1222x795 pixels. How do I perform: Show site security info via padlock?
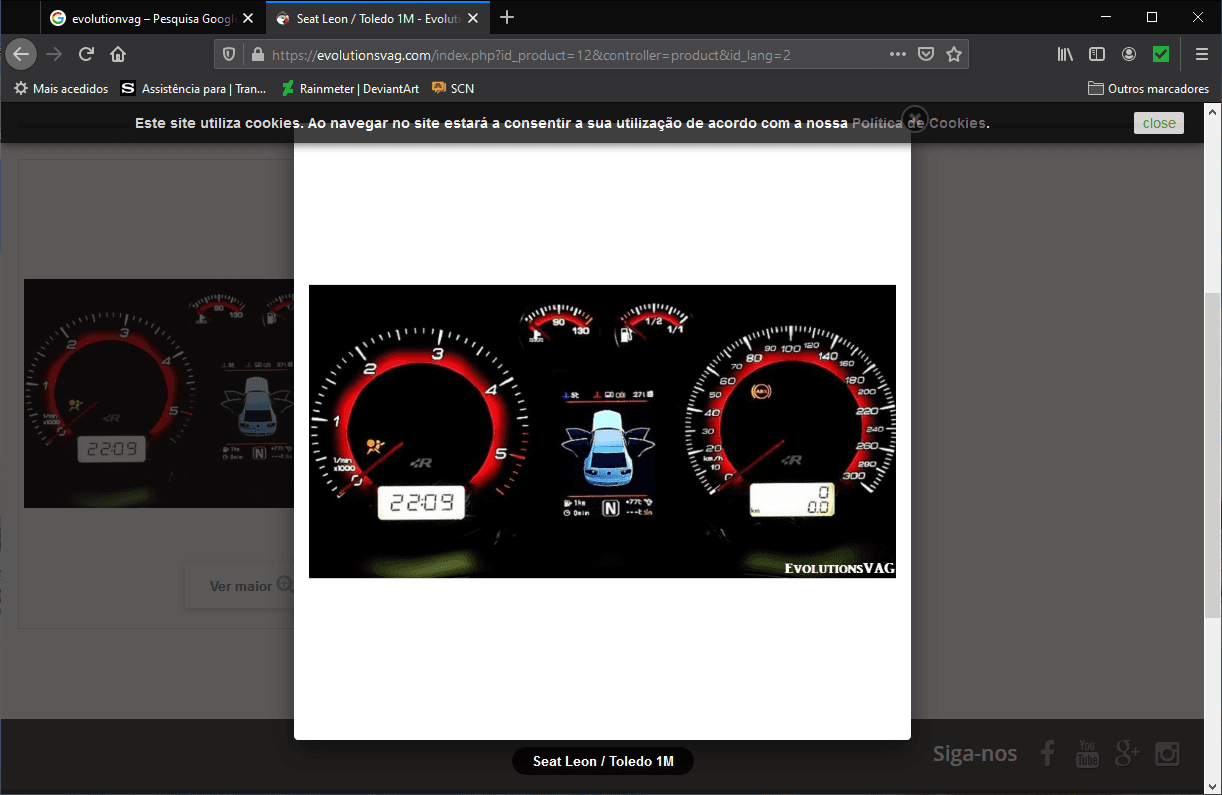(x=256, y=55)
